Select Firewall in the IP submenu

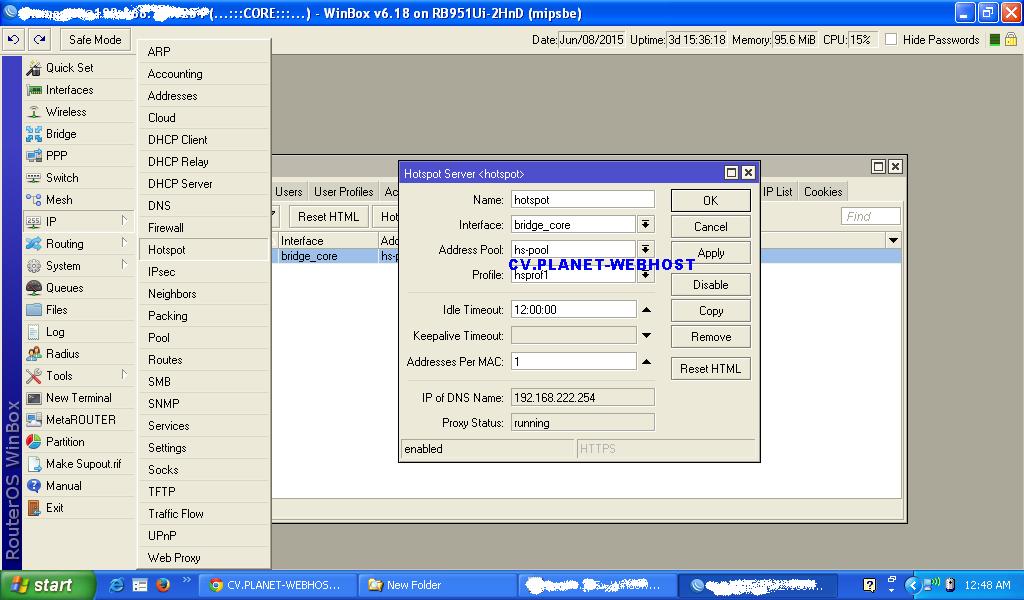click(166, 228)
